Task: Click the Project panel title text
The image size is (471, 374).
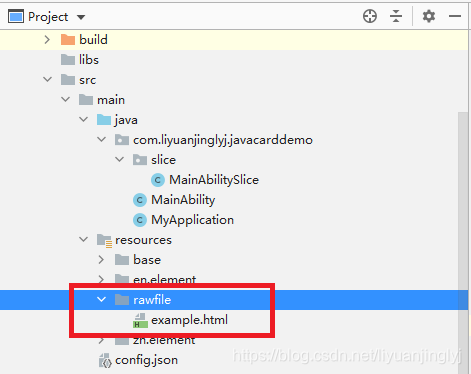Action: (48, 17)
